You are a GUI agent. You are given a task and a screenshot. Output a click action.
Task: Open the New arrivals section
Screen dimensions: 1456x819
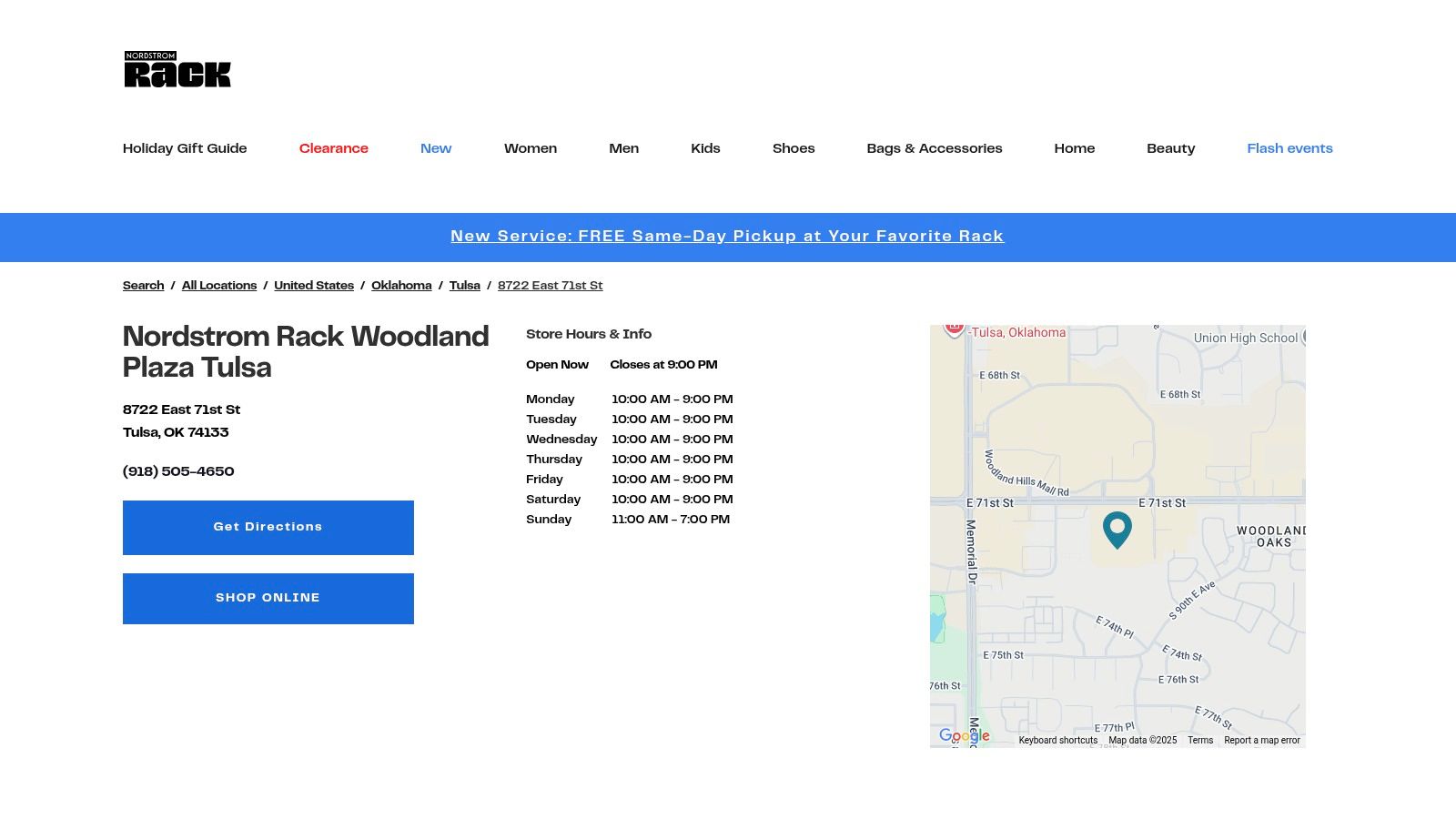tap(436, 148)
